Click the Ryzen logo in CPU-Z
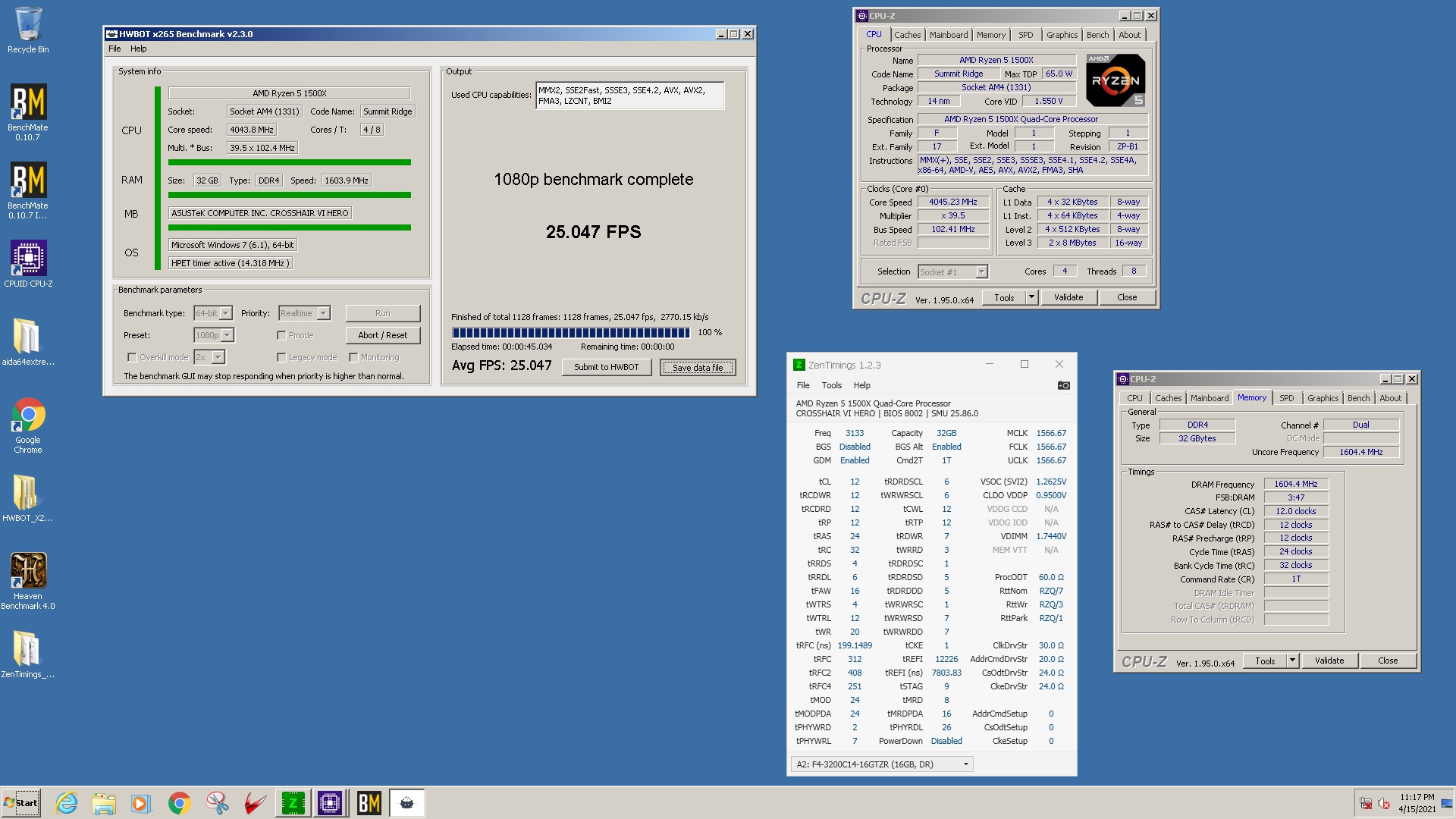This screenshot has width=1456, height=819. pos(1116,80)
